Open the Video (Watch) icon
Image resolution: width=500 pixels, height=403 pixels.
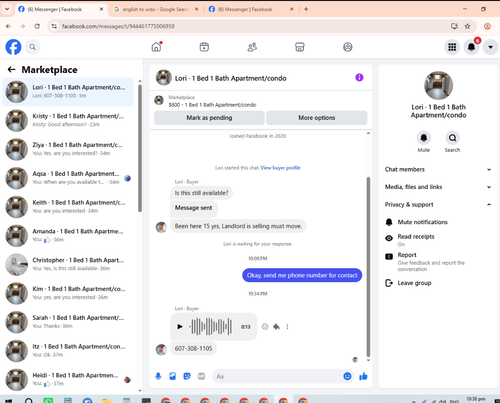[204, 47]
